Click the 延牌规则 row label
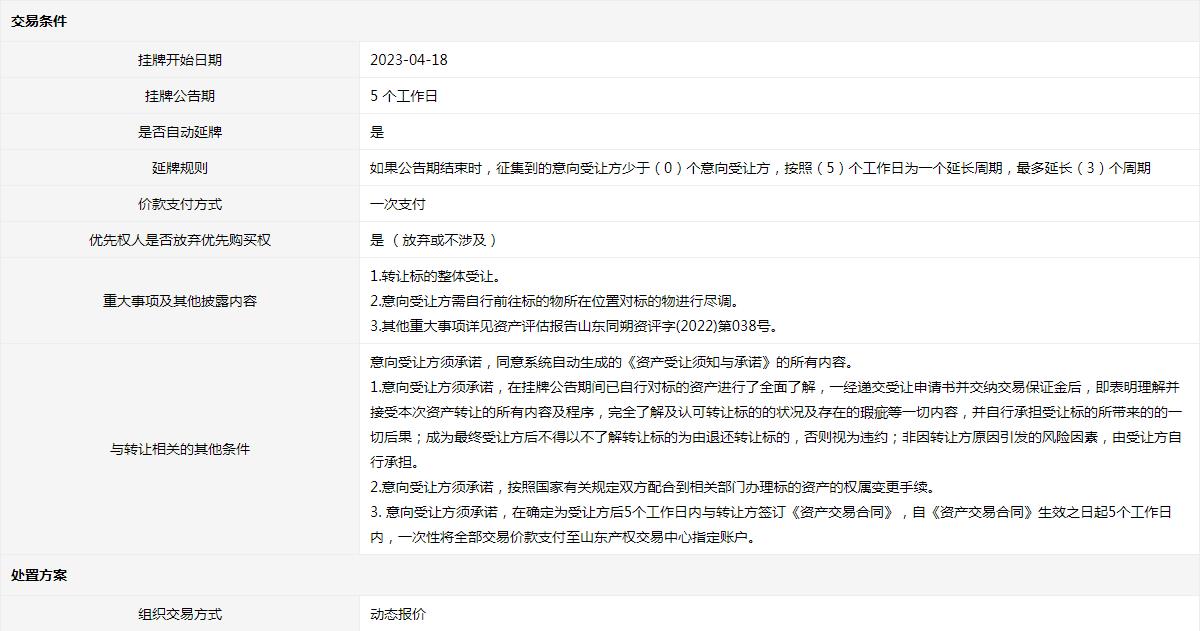The width and height of the screenshot is (1201, 631). pyautogui.click(x=180, y=168)
